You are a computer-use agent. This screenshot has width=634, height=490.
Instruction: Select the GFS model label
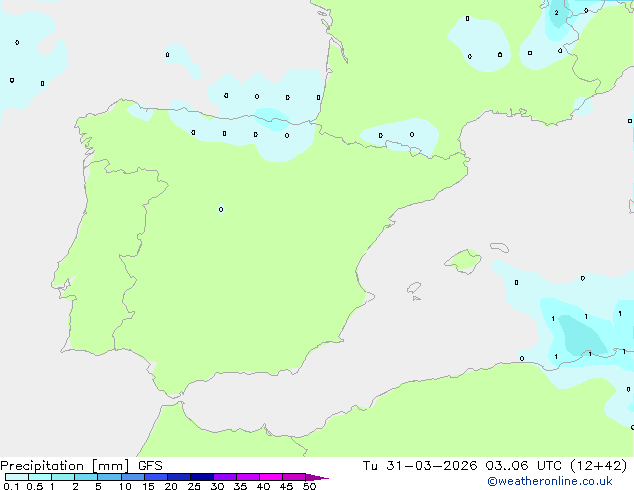click(150, 465)
